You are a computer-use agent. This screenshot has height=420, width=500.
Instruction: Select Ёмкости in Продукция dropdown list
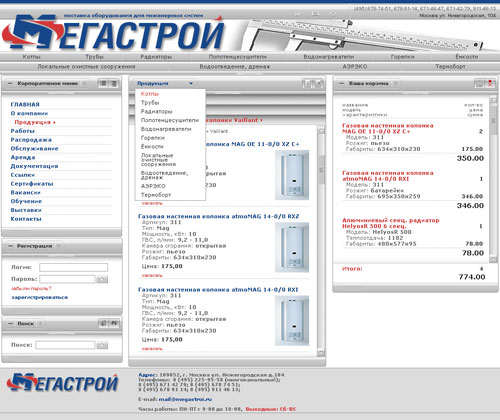(x=152, y=146)
